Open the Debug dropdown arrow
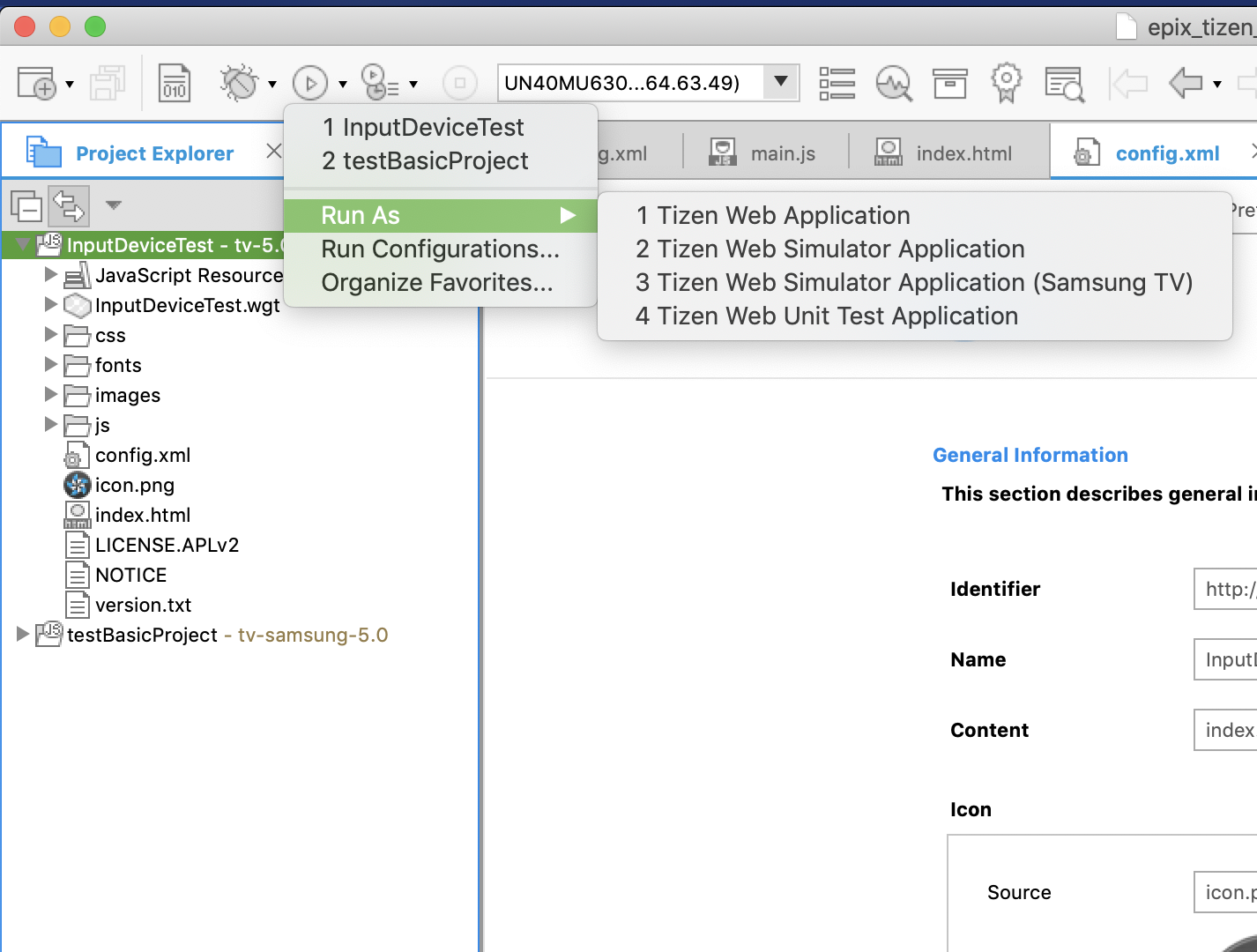Screen dimensions: 1257x952 272,85
